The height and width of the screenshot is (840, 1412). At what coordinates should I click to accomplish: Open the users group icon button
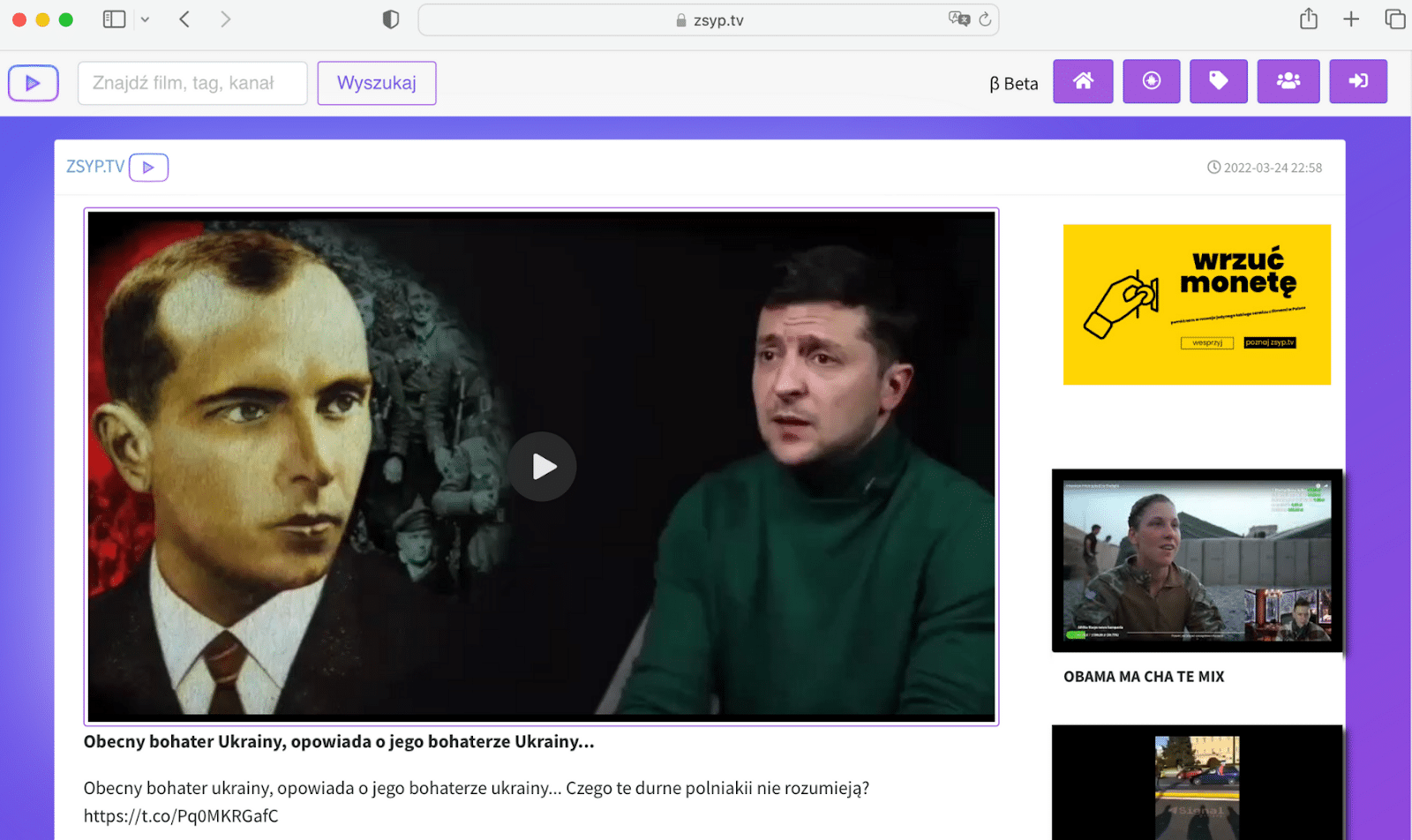click(1288, 82)
